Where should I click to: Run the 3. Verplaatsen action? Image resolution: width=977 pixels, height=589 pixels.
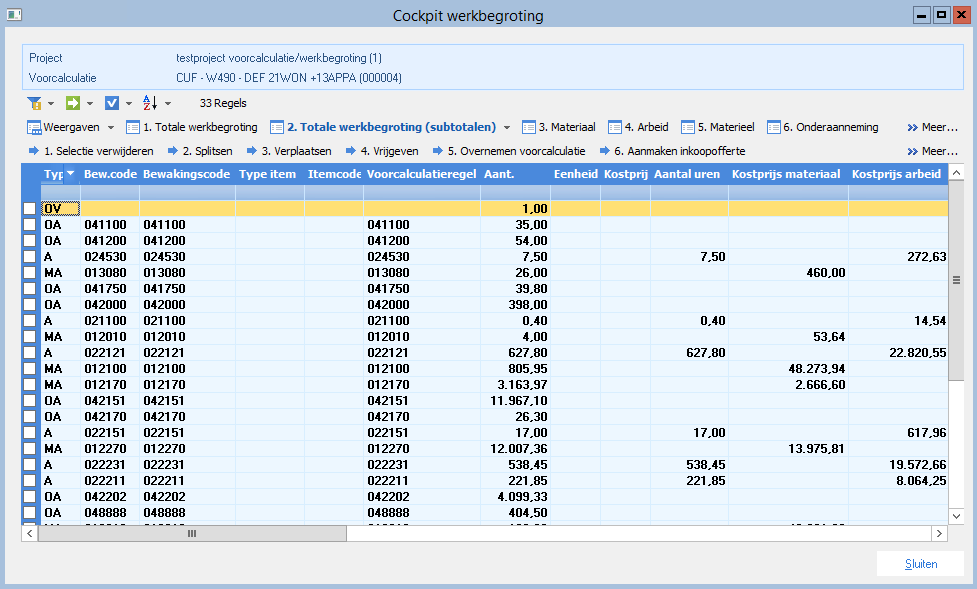(x=297, y=151)
